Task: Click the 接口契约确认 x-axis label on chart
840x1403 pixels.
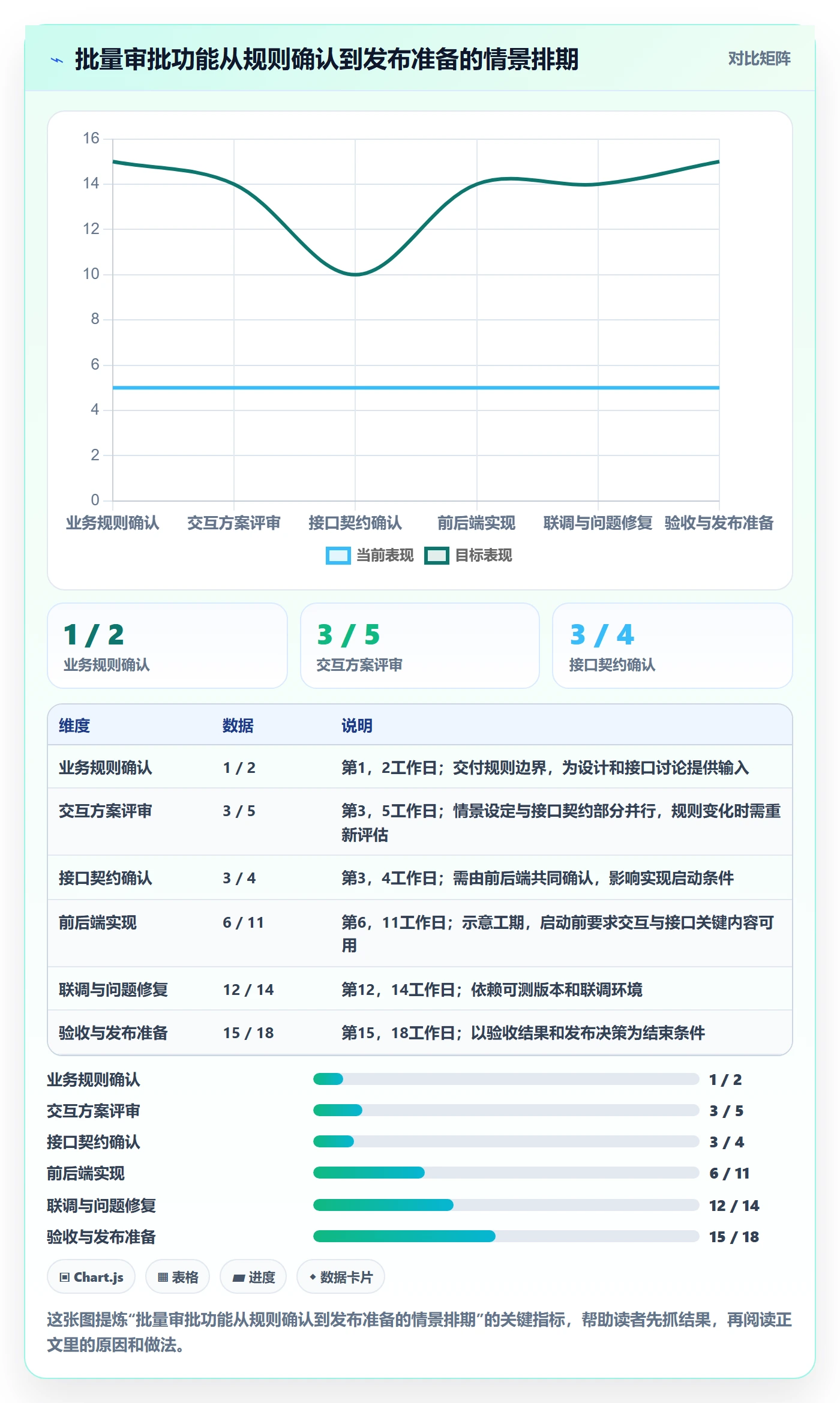Action: (x=355, y=523)
